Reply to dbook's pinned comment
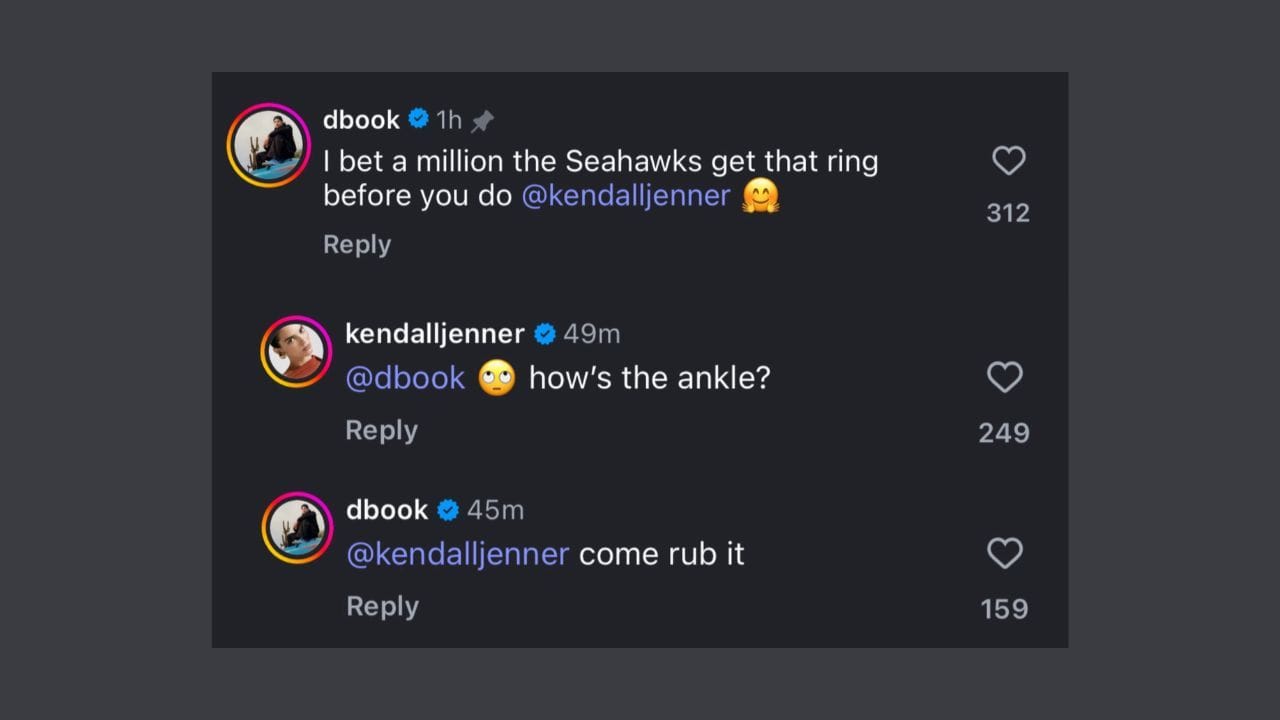1280x720 pixels. pyautogui.click(x=356, y=244)
